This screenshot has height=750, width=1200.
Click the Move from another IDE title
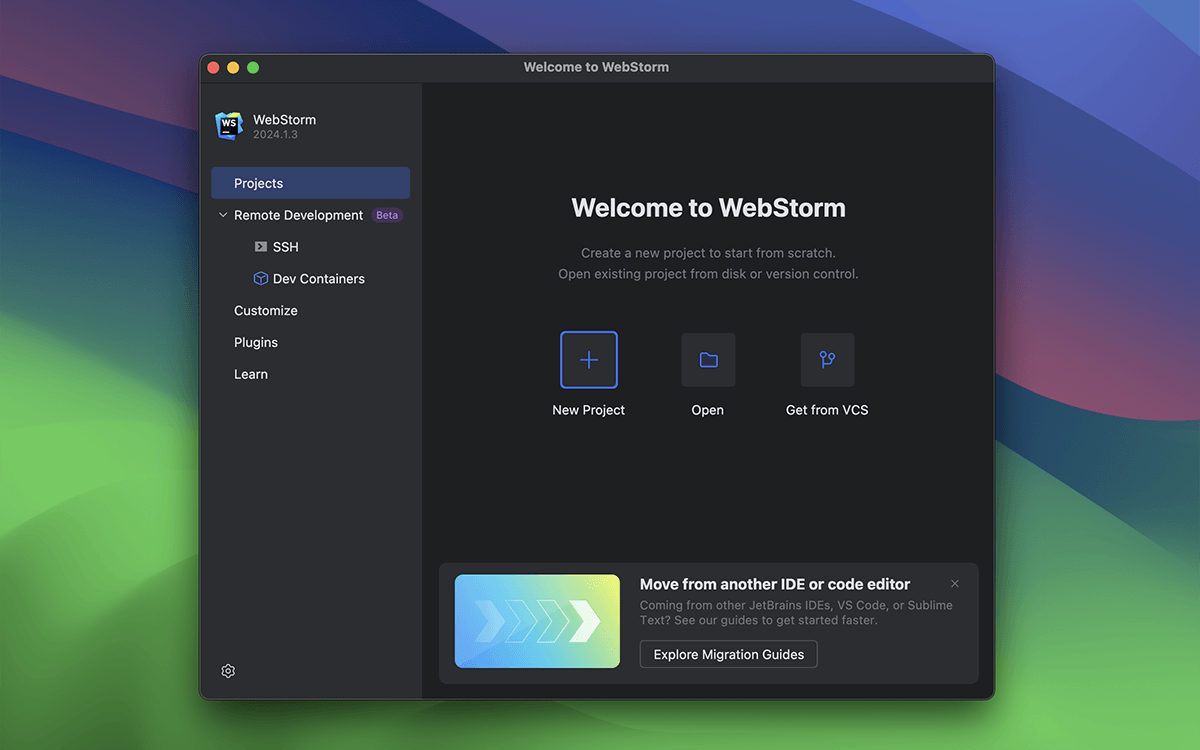[775, 584]
